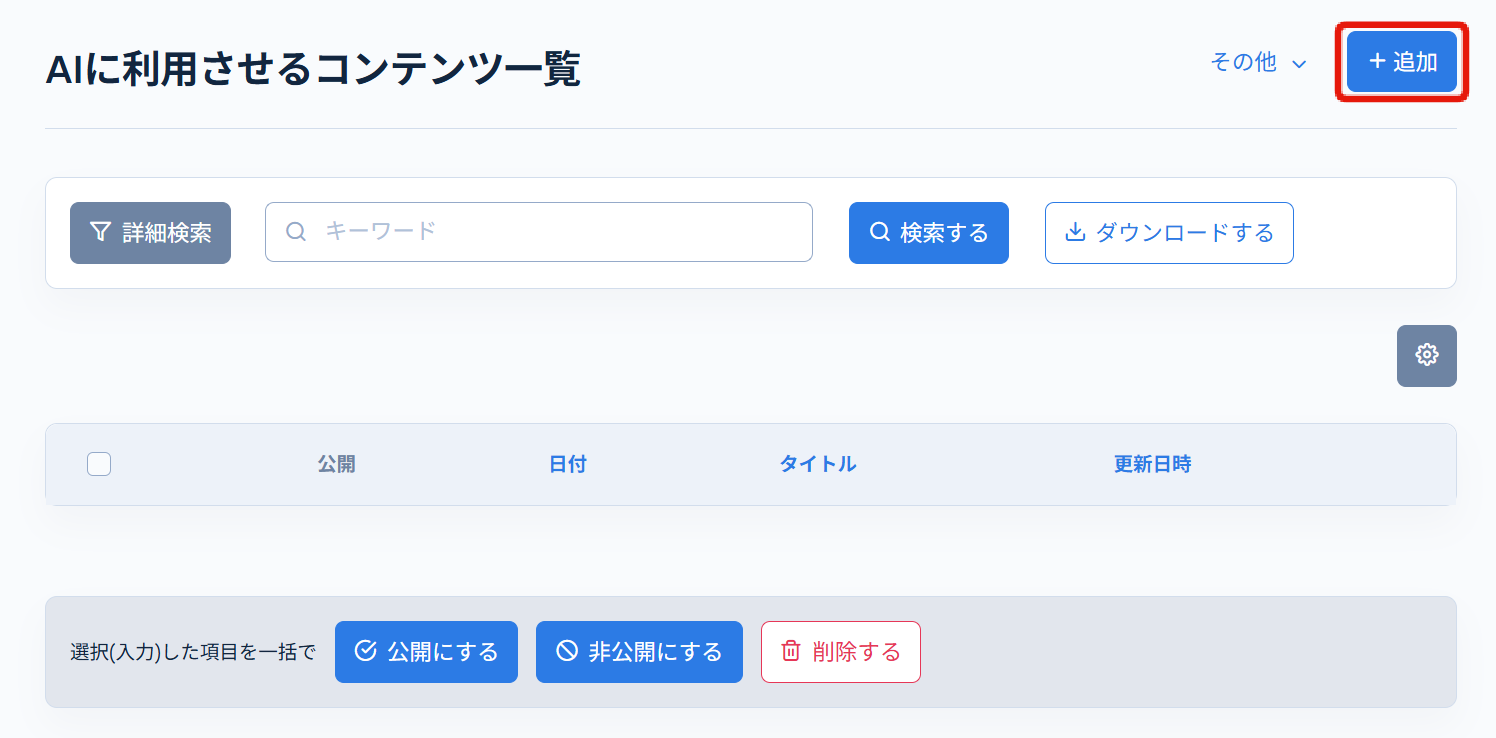
Task: Click the download icon on ダウンロードする button
Action: (x=1075, y=231)
